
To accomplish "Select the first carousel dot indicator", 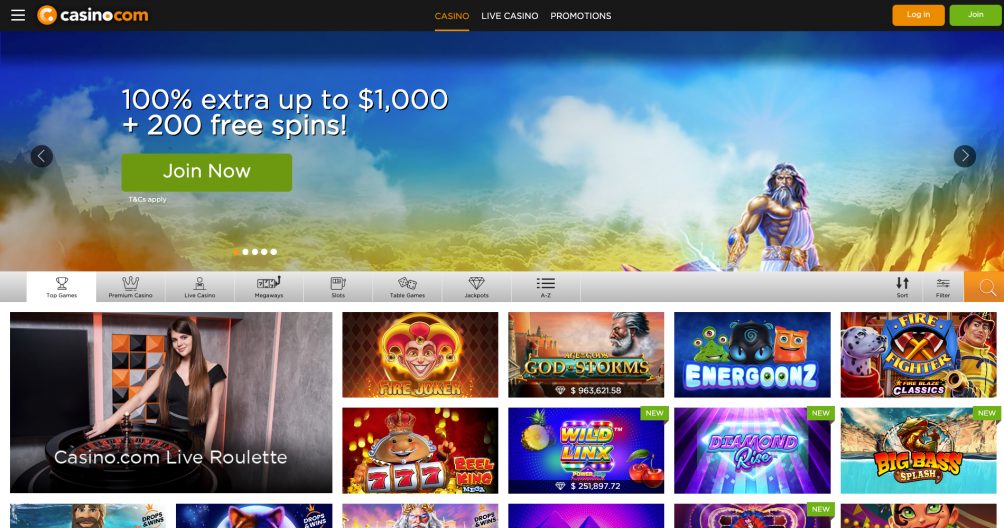I will [x=236, y=252].
